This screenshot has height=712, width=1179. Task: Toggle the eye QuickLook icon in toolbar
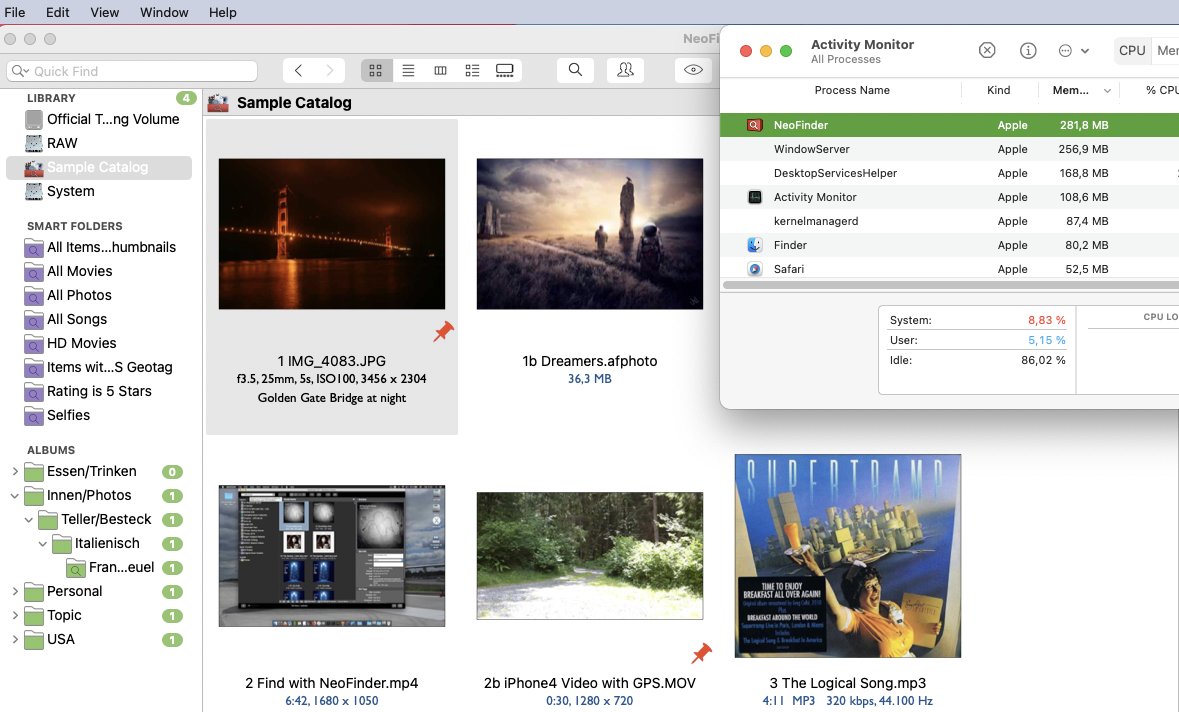(x=693, y=70)
